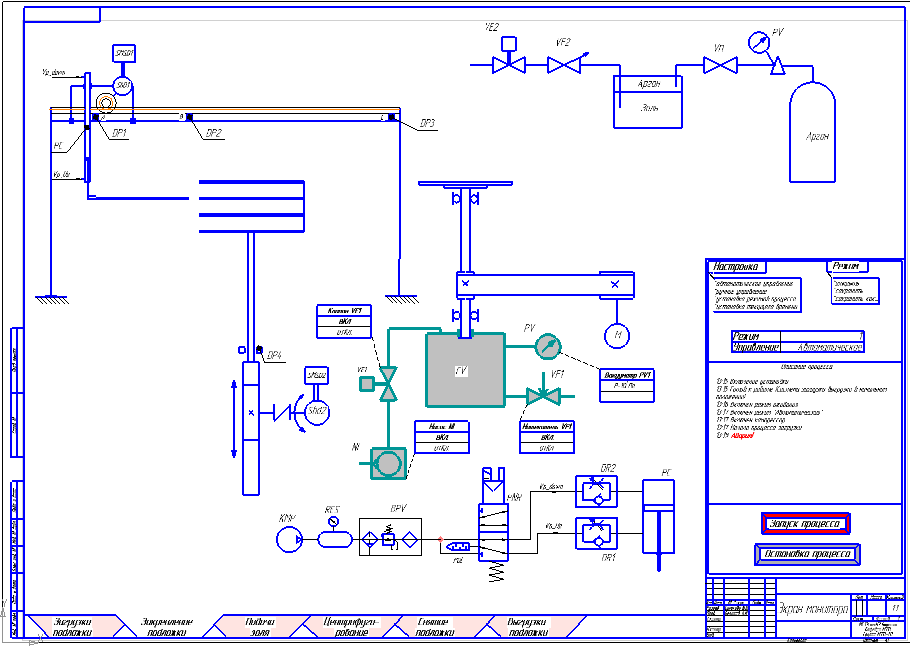Click the compressor KM circle symbol
Screen dimensions: 910x647
coord(289,540)
